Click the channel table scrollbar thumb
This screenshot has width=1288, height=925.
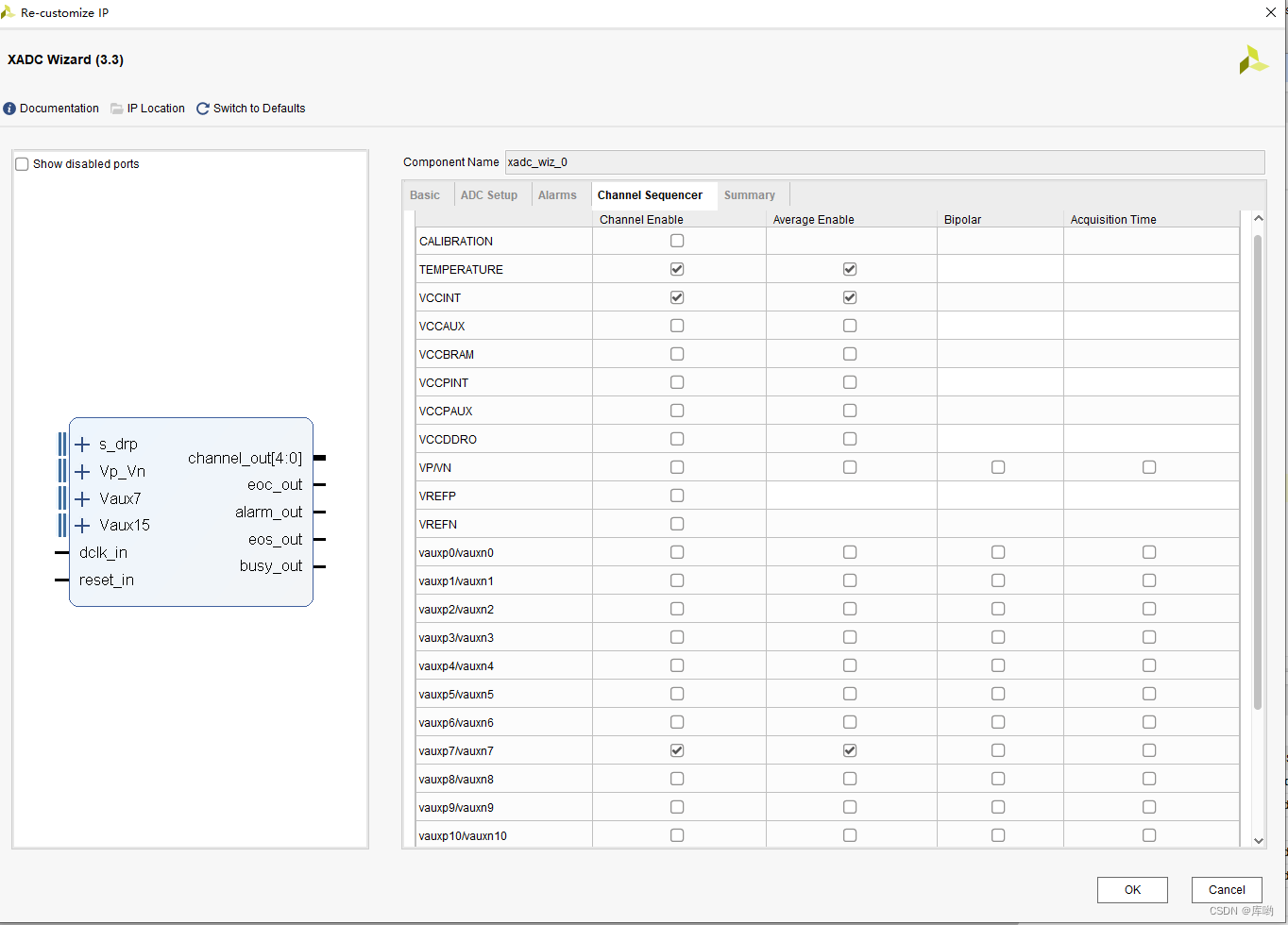tap(1258, 472)
